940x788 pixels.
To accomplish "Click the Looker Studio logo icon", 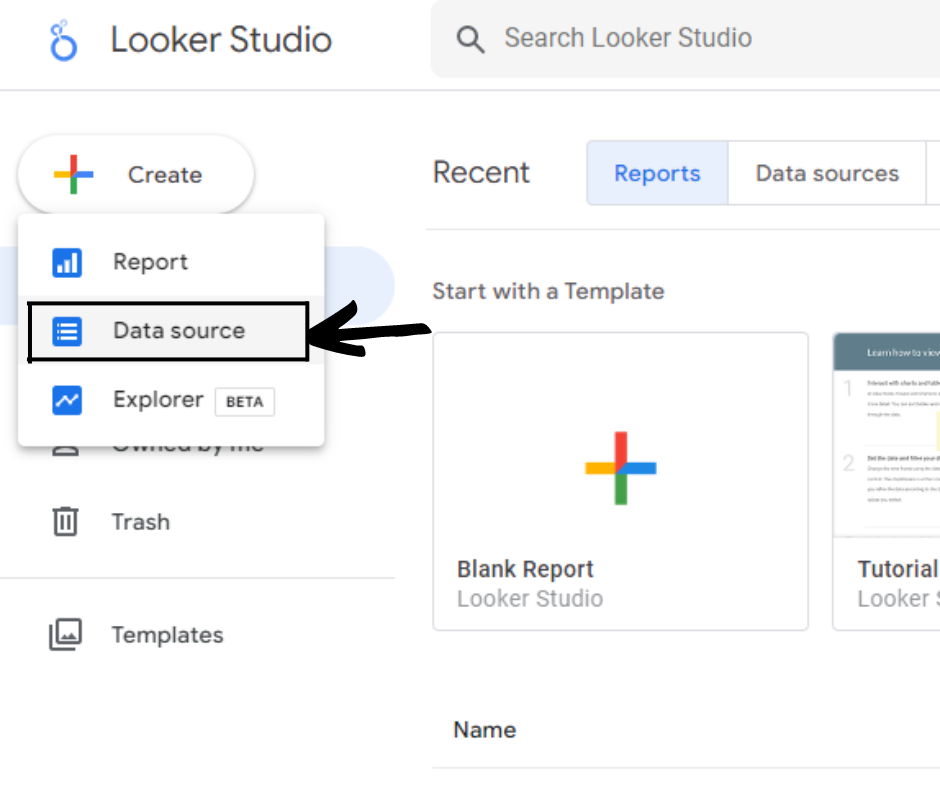I will (63, 41).
